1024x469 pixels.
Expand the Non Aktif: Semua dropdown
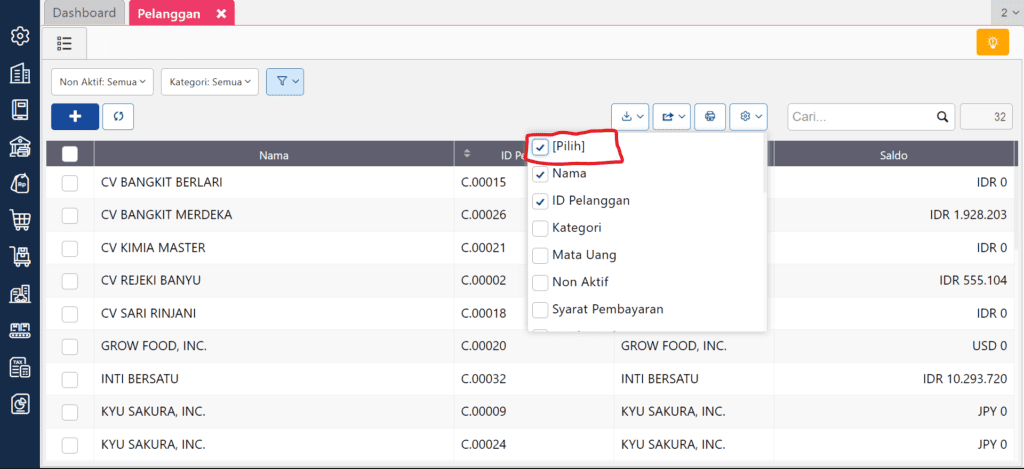(104, 82)
